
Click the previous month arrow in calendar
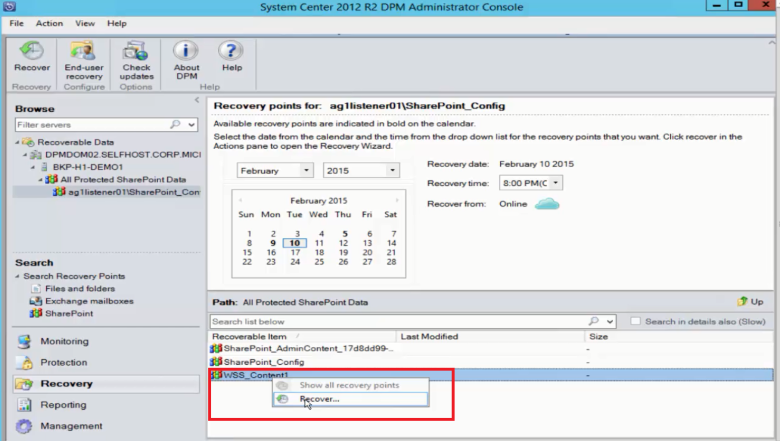240,200
